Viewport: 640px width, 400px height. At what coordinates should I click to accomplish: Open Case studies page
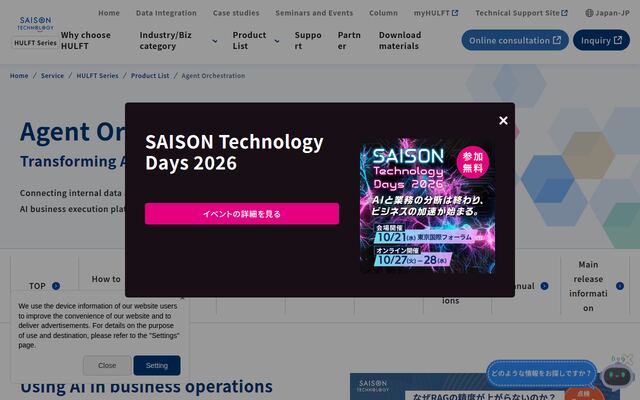(236, 13)
